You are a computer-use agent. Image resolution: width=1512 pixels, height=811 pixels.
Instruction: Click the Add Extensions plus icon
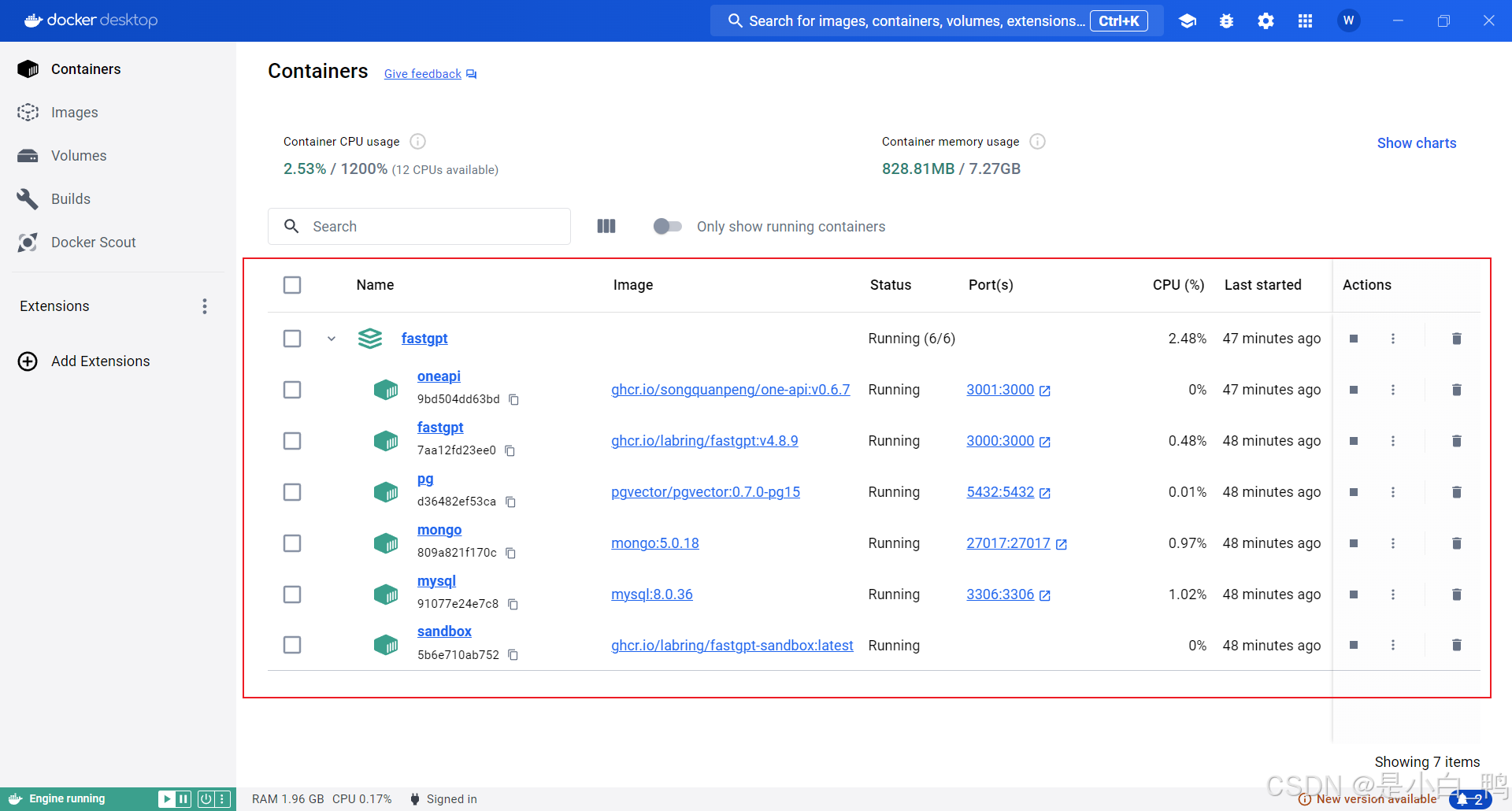coord(28,361)
